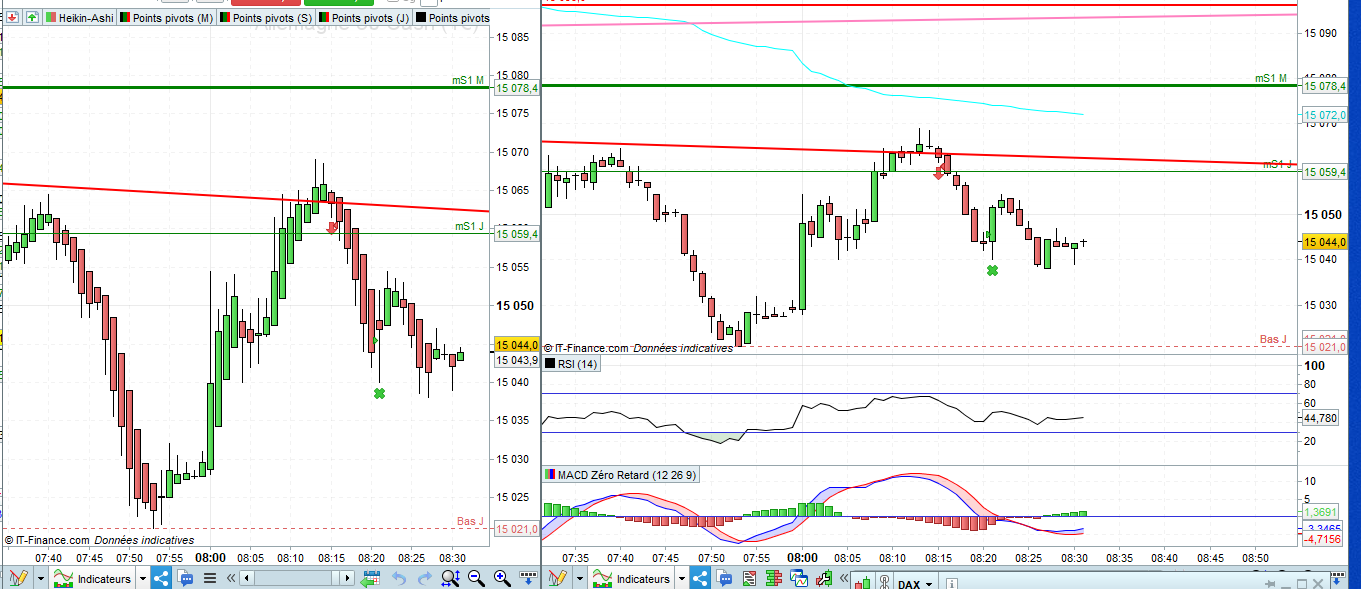Open drawing tools pencil in right chart

[x=558, y=578]
